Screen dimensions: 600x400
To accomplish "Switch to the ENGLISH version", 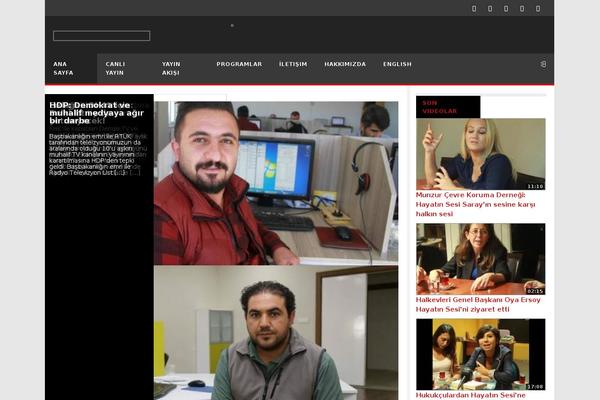I will [397, 64].
